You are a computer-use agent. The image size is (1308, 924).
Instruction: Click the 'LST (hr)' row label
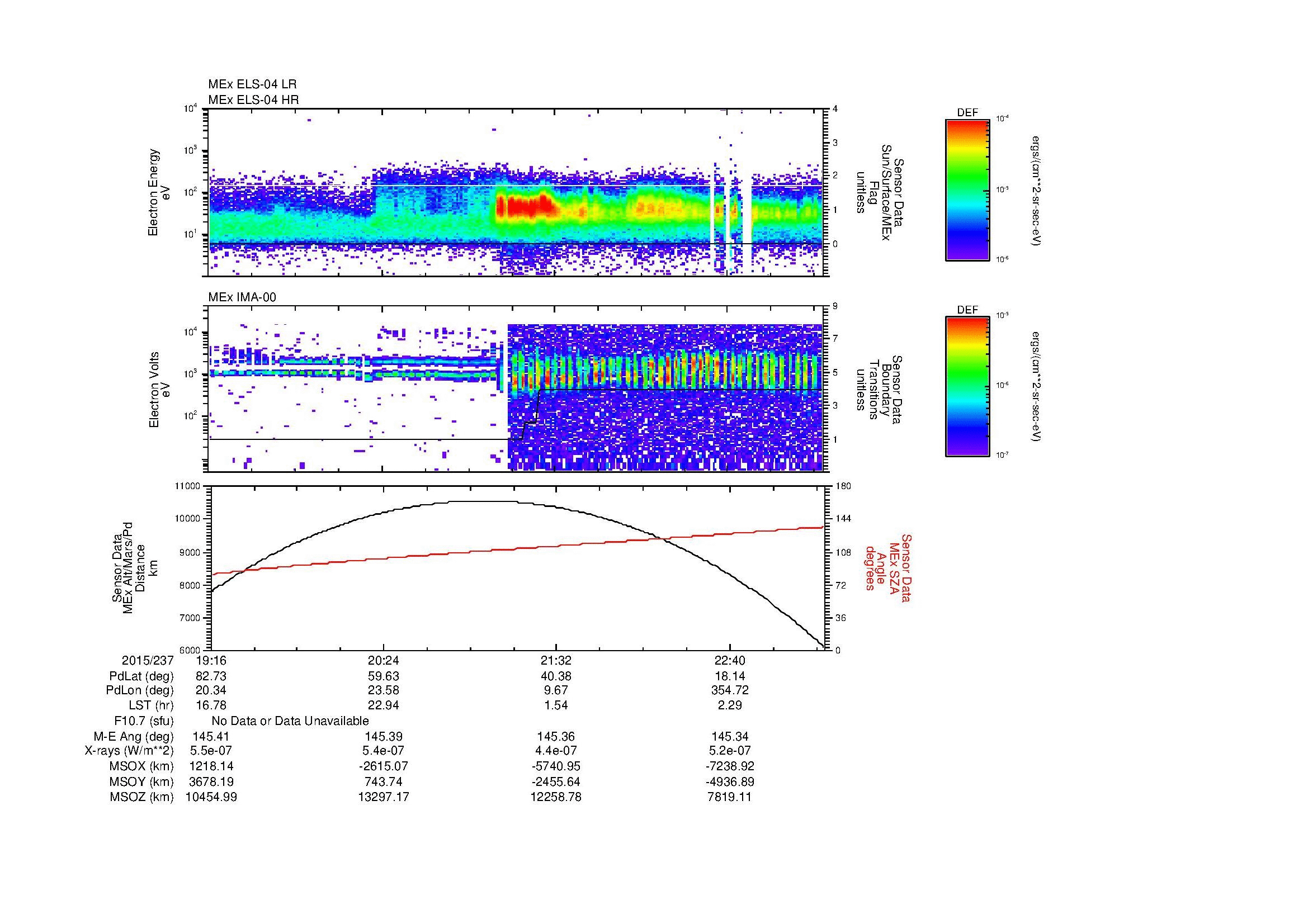tap(151, 705)
